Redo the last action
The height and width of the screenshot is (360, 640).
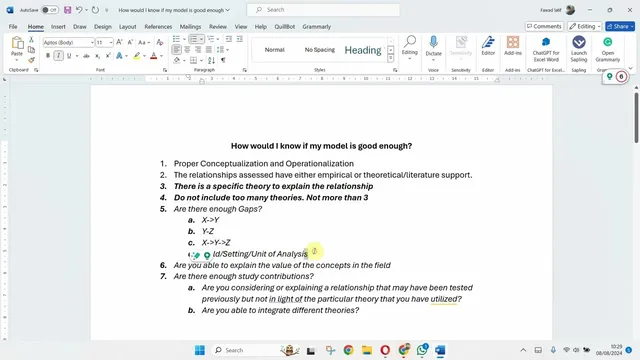[95, 10]
